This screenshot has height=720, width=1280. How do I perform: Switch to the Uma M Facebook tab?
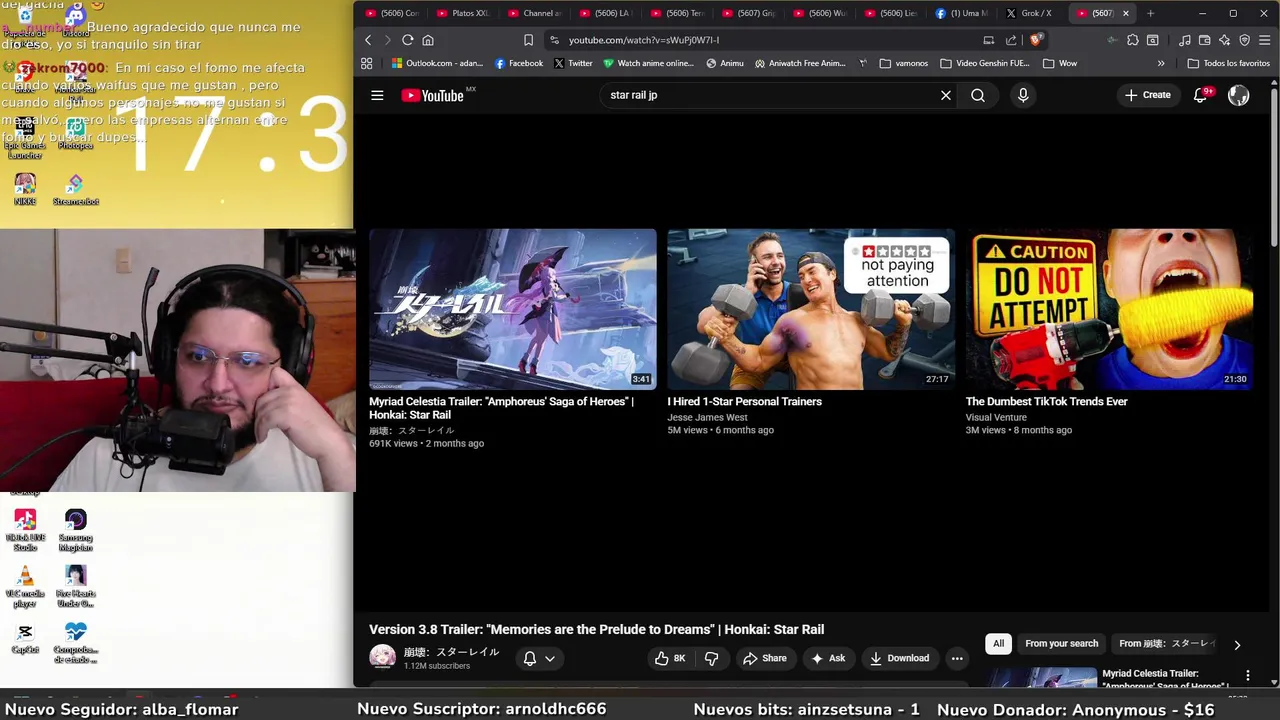(x=962, y=13)
